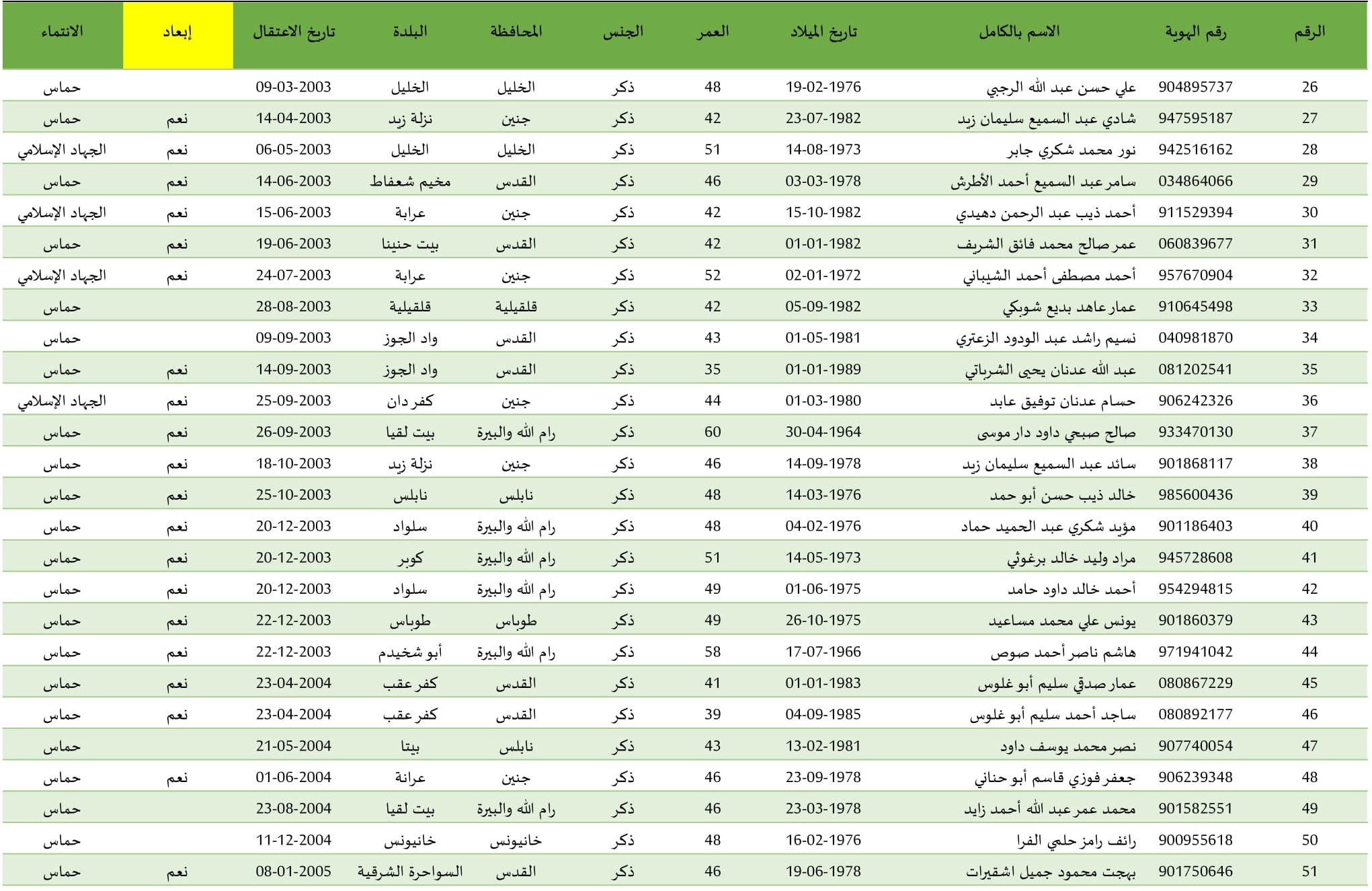Select ID number cell 904895737
Viewport: 1372px width, 891px height.
click(1195, 87)
